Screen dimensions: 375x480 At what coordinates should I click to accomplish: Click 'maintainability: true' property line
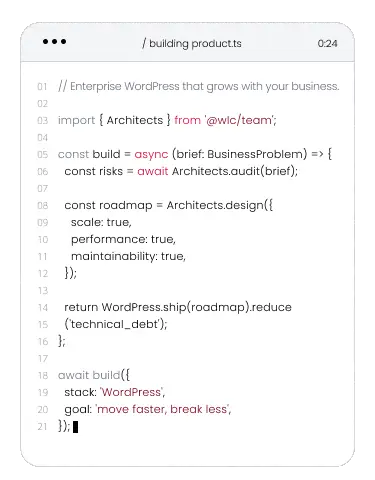tap(128, 256)
